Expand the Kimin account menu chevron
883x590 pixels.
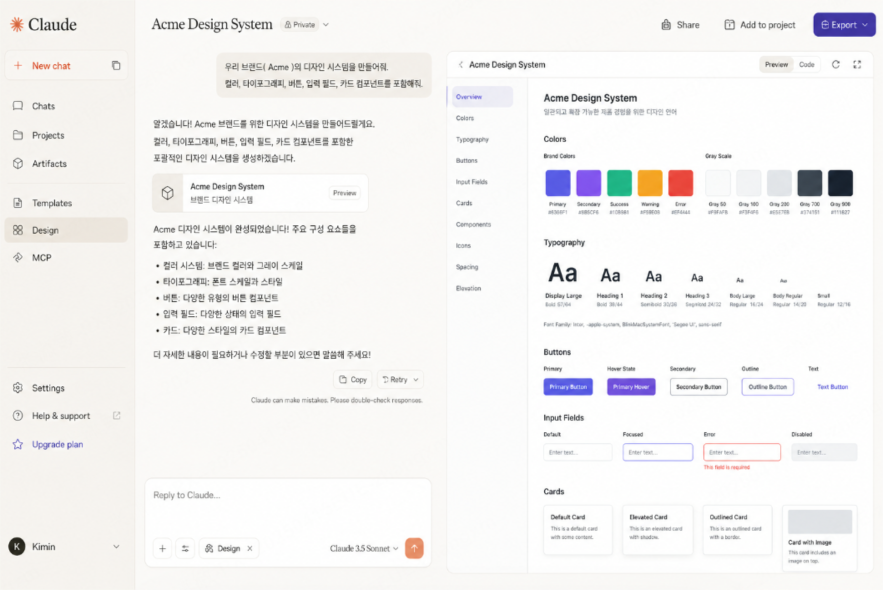pyautogui.click(x=116, y=546)
